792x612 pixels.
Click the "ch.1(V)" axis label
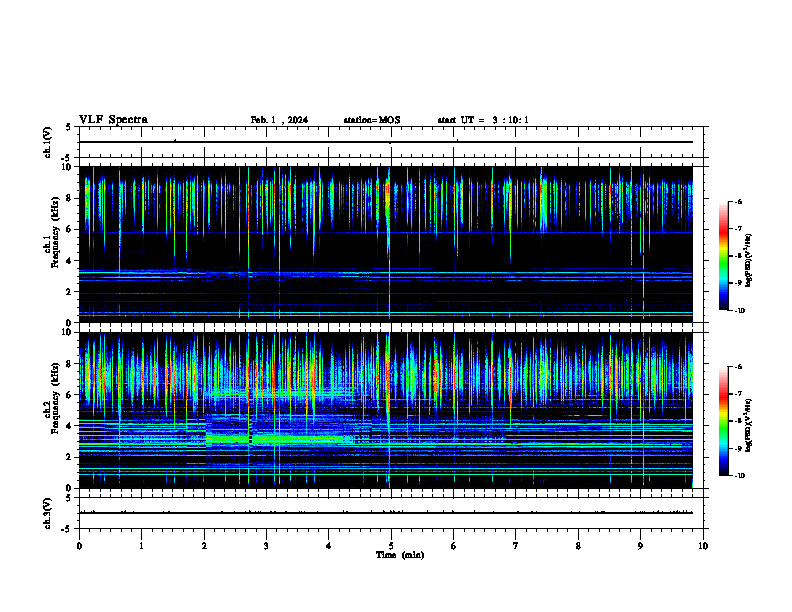(48, 142)
